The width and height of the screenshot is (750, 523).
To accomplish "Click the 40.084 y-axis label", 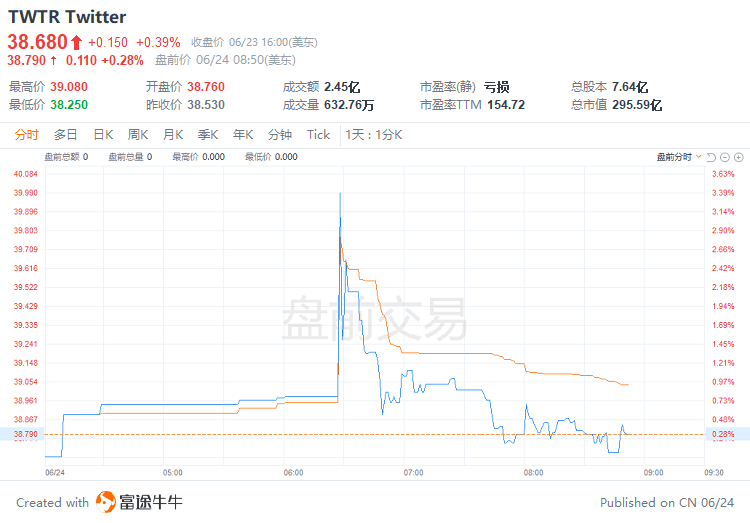I will (x=25, y=174).
